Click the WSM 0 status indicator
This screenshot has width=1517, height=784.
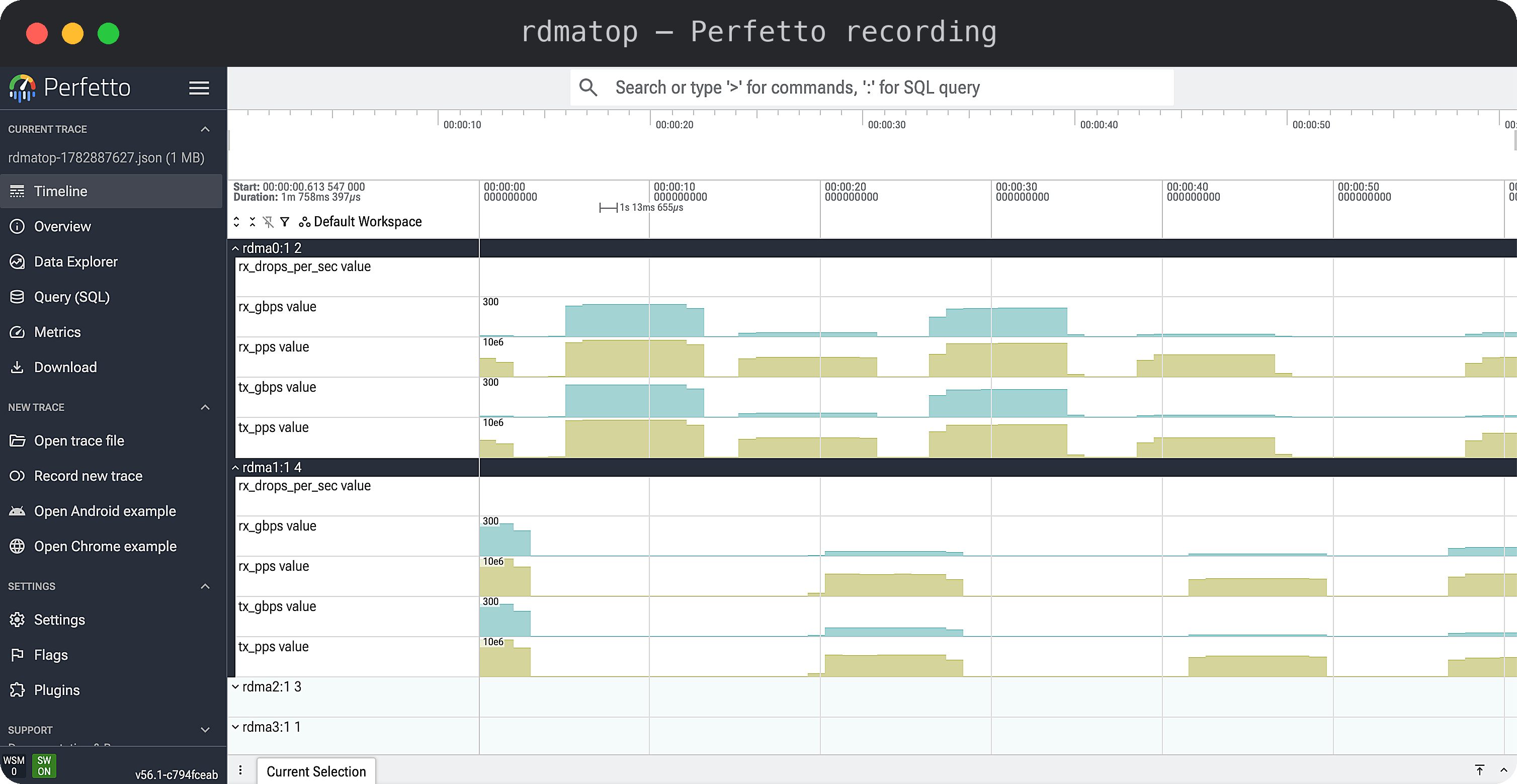[14, 766]
